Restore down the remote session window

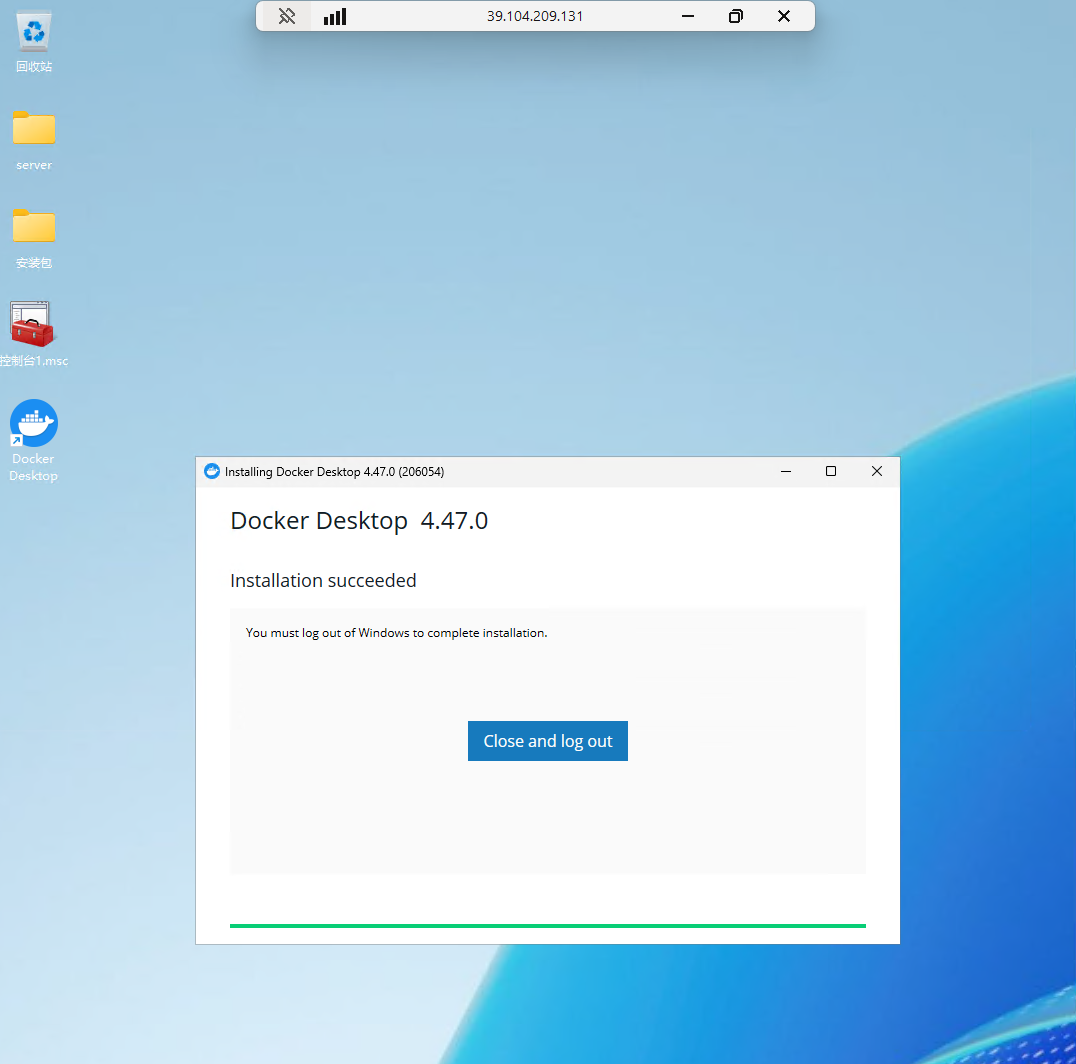point(736,16)
